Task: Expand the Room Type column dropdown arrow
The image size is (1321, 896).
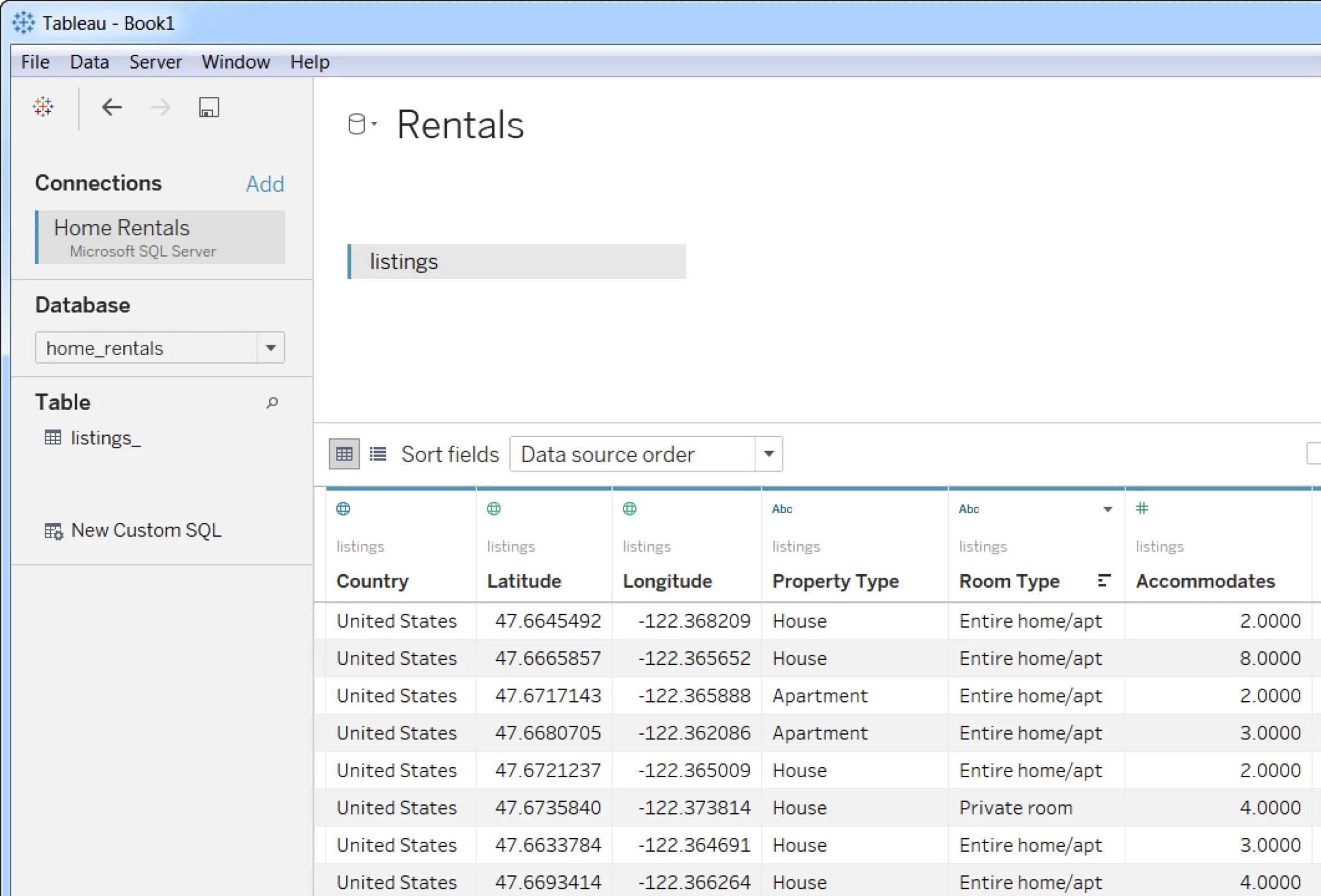Action: coord(1107,509)
